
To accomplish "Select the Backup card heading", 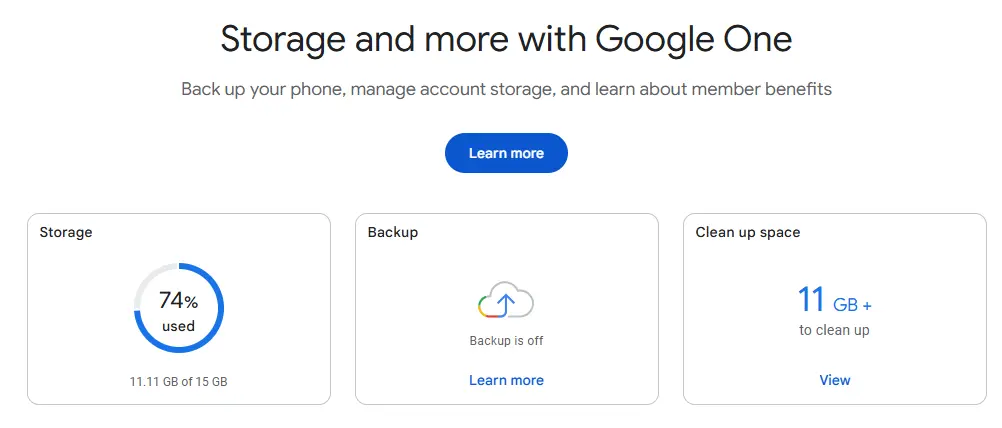I will 392,232.
